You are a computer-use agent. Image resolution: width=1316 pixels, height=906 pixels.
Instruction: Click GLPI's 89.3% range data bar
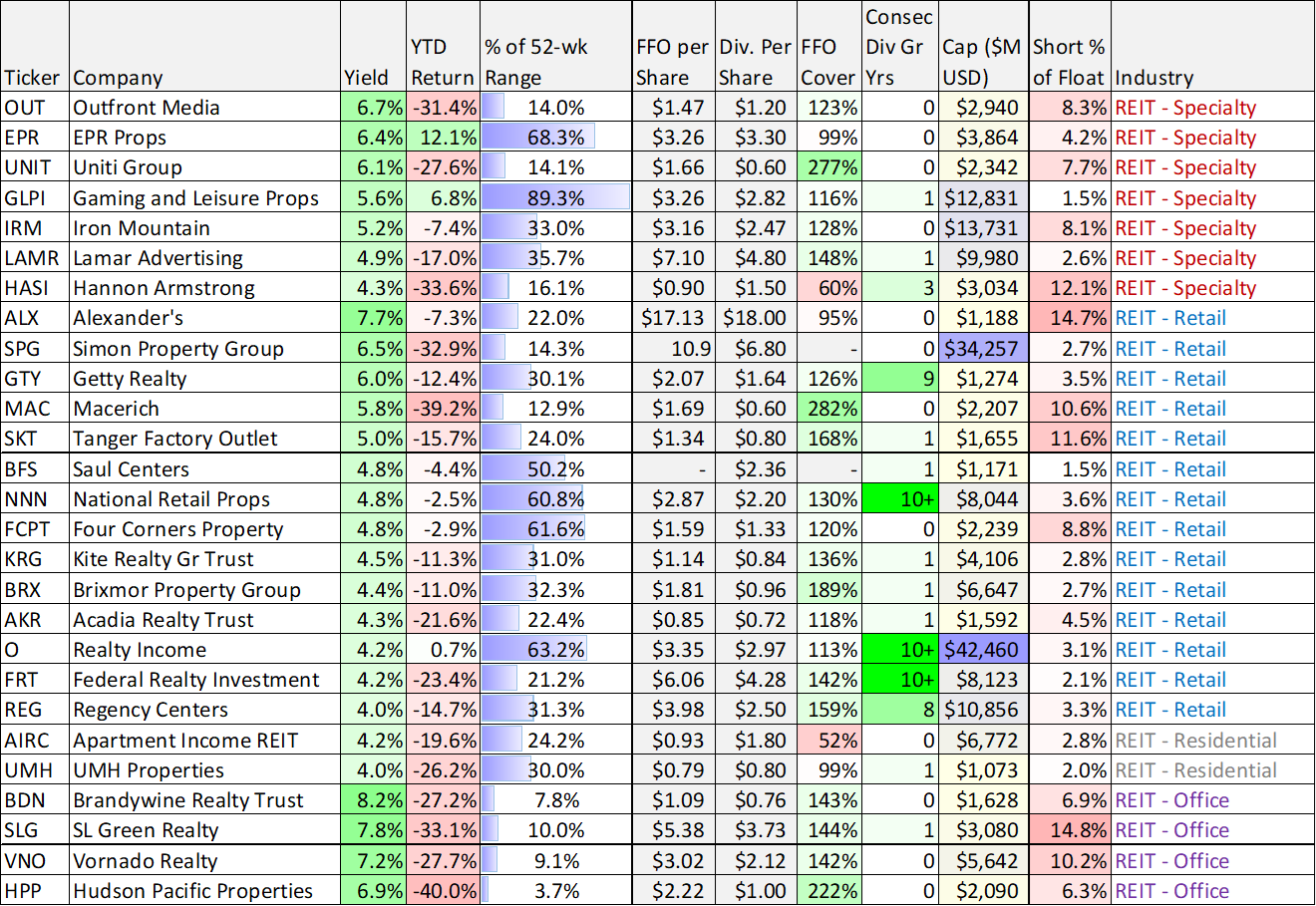pos(556,198)
